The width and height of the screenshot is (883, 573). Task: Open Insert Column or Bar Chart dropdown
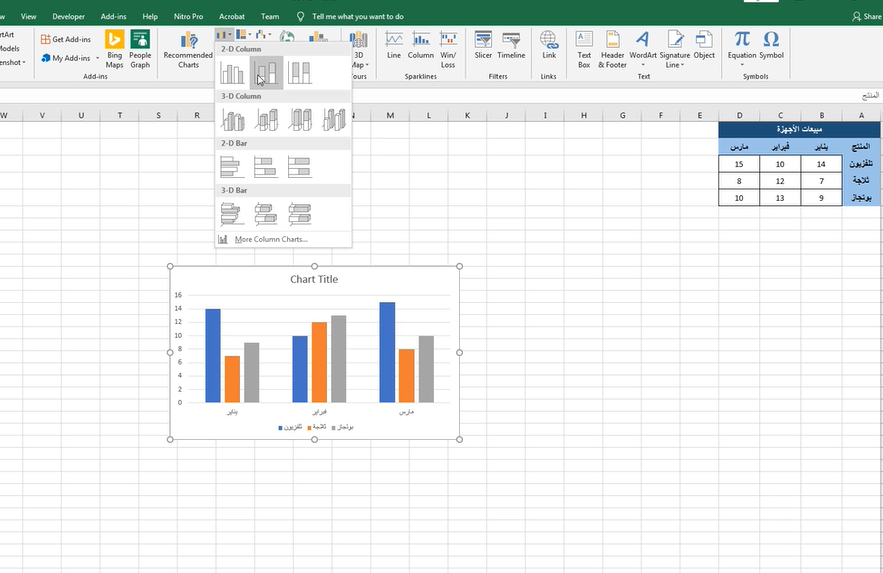pyautogui.click(x=224, y=35)
